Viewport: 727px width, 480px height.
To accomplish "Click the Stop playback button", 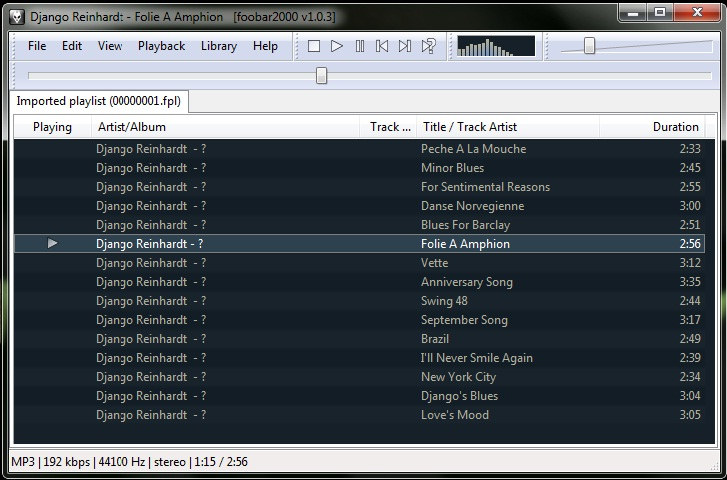I will pos(314,46).
